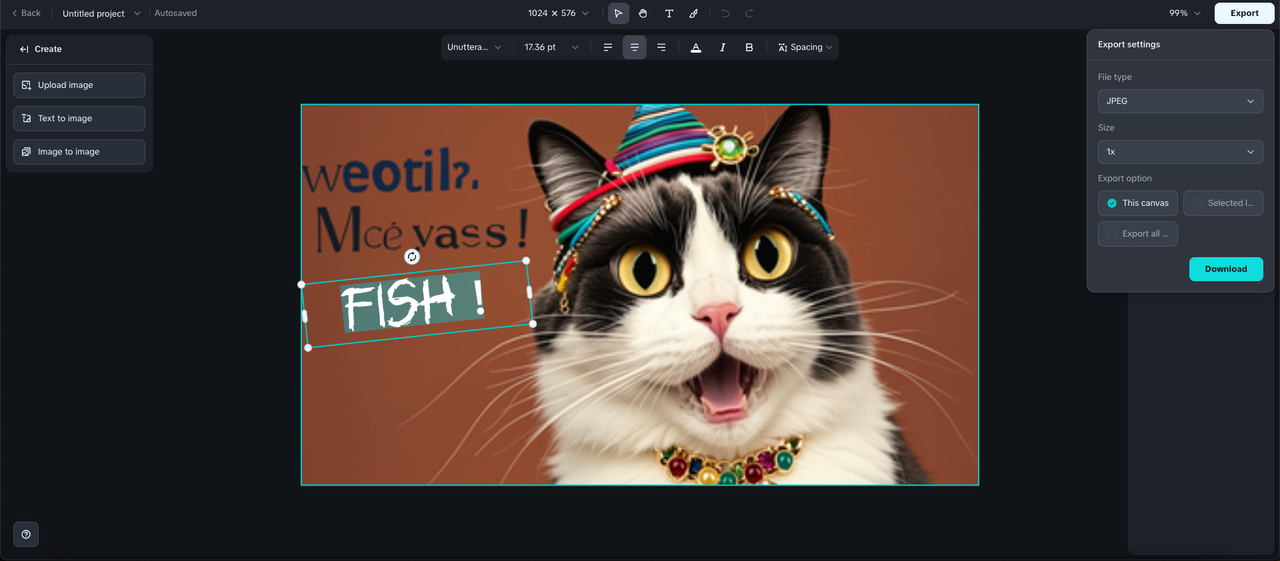Select the This canvas export option
The width and height of the screenshot is (1280, 561).
(x=1138, y=203)
